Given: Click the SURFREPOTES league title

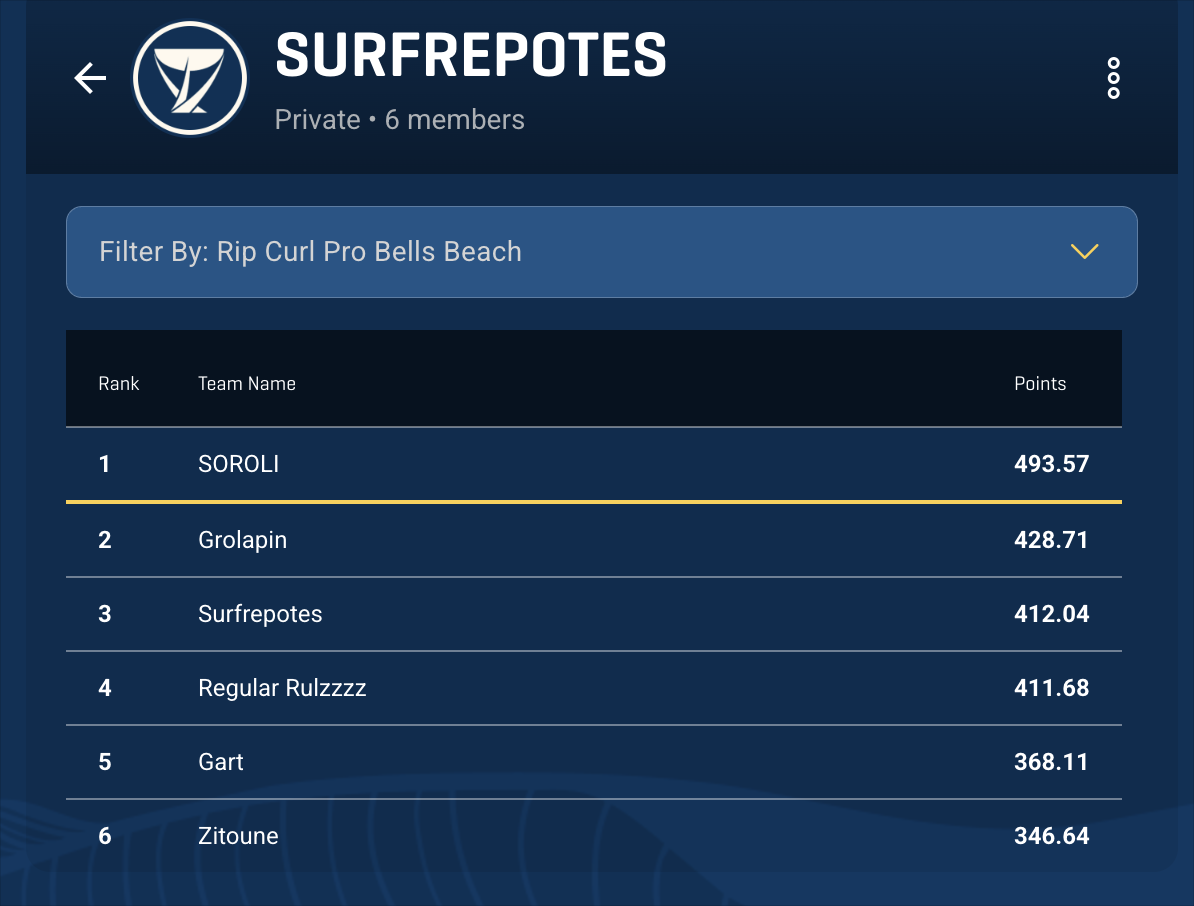Looking at the screenshot, I should coord(471,55).
